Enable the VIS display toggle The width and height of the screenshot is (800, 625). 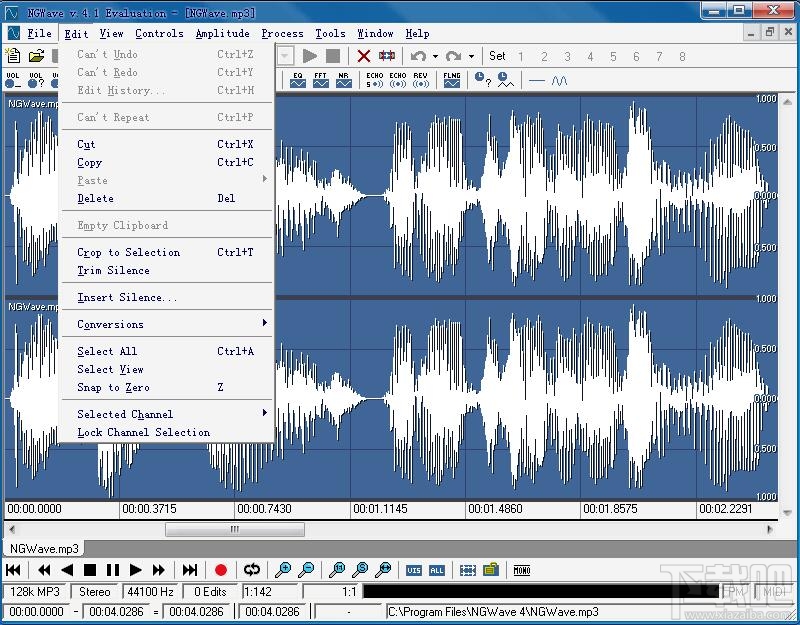[413, 570]
